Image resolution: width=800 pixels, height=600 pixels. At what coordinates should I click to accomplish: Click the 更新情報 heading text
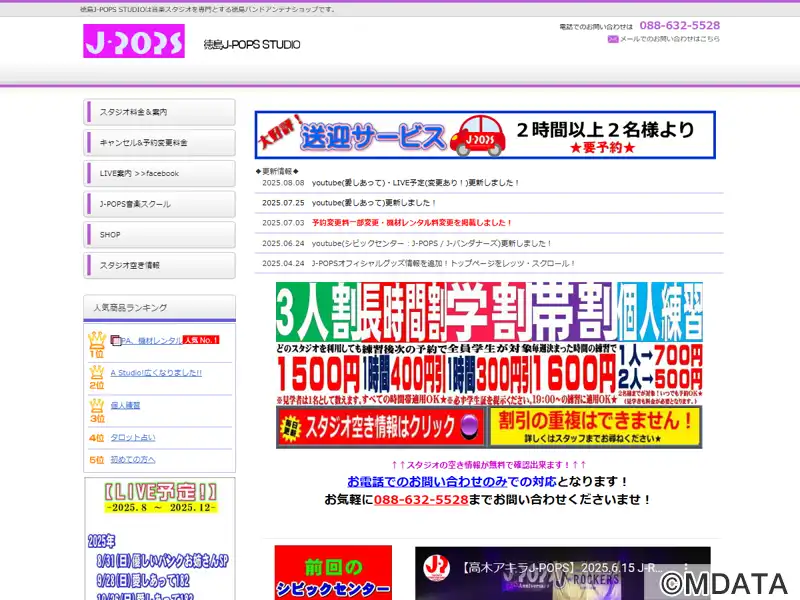pos(277,171)
